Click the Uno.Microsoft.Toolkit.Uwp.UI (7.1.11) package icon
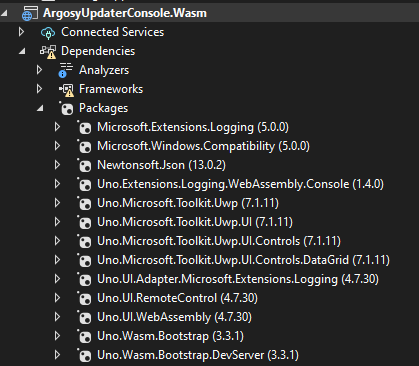This screenshot has height=366, width=419. tap(84, 222)
